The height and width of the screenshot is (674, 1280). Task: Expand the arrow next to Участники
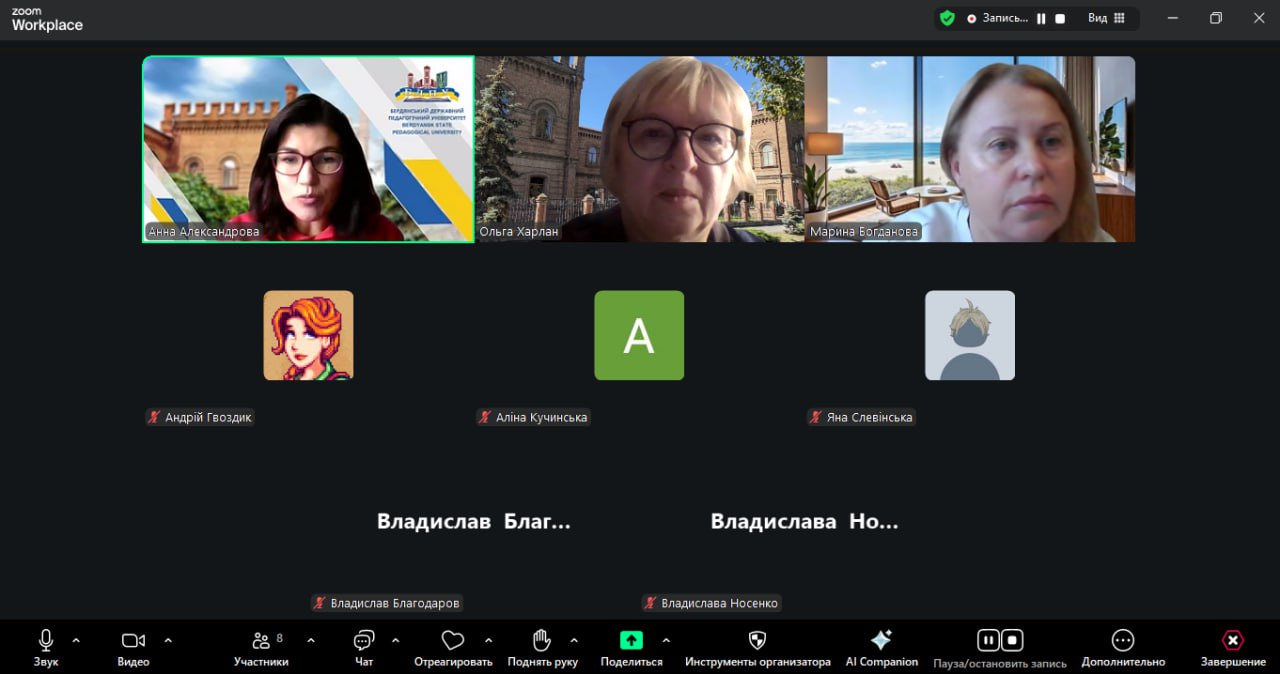tap(311, 640)
